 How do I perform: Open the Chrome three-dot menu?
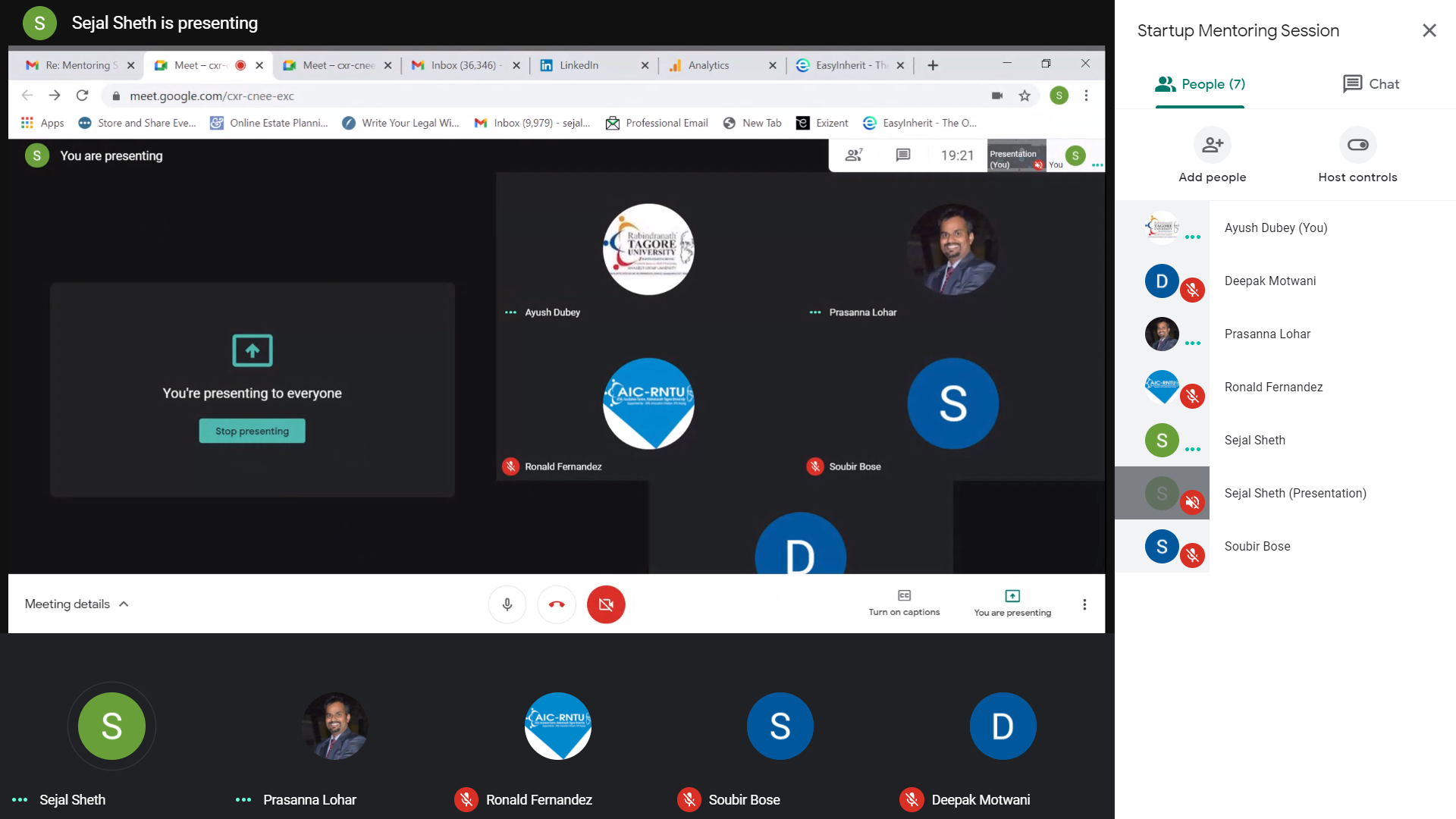1086,96
